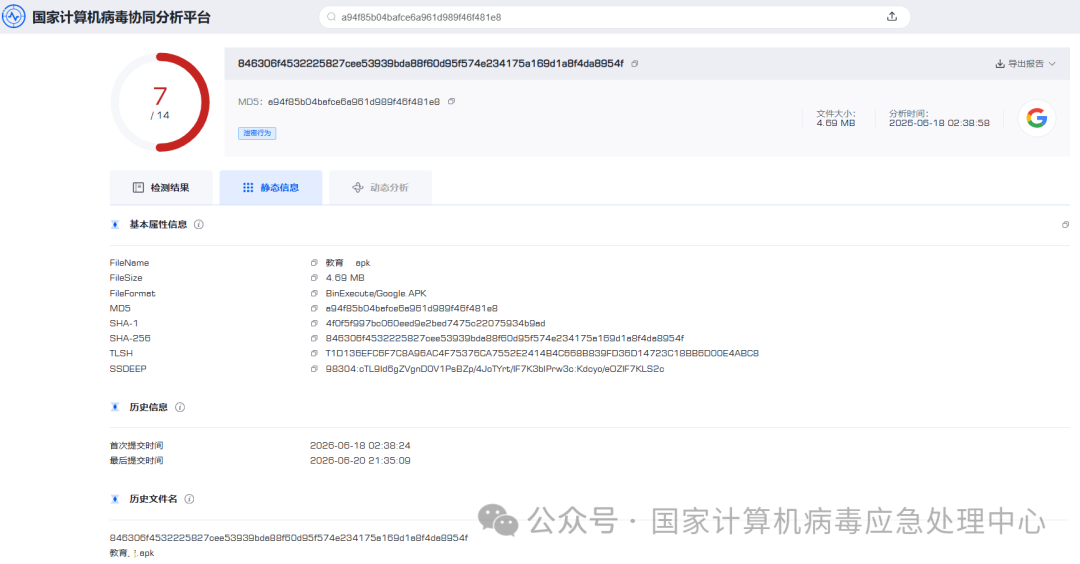The image size is (1080, 564).
Task: Select the SHA-256 row hash text
Action: point(505,338)
